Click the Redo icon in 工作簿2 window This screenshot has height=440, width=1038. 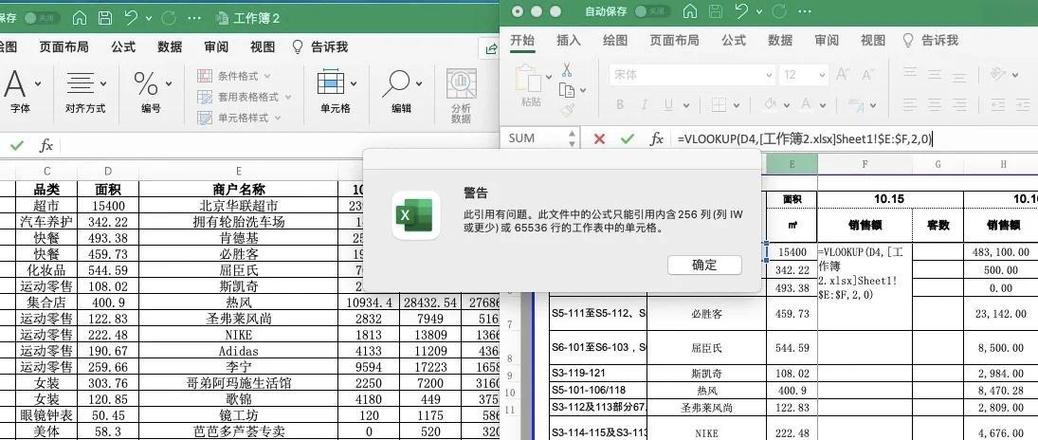click(168, 18)
